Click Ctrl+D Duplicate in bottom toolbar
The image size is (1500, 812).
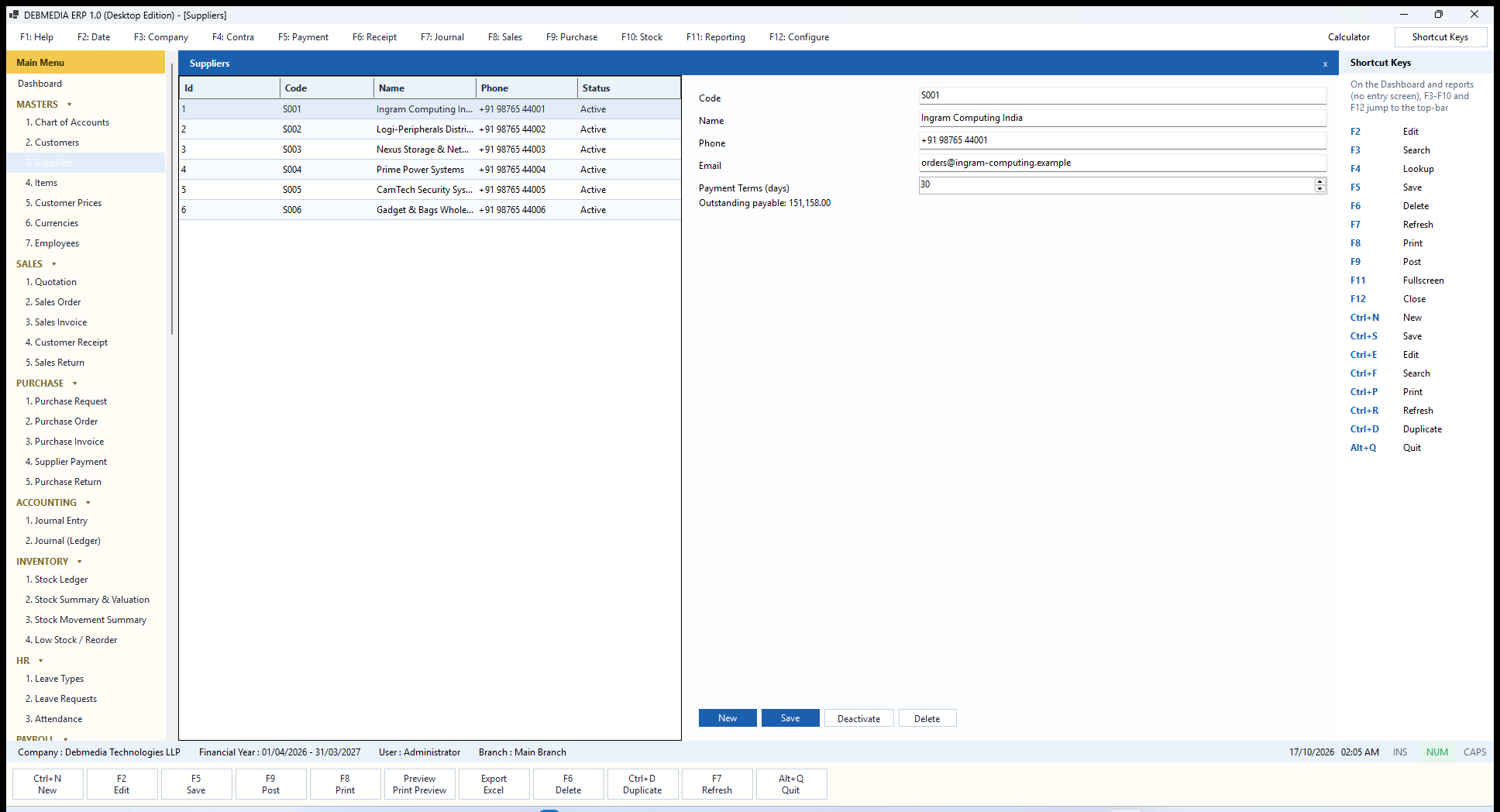pos(642,784)
